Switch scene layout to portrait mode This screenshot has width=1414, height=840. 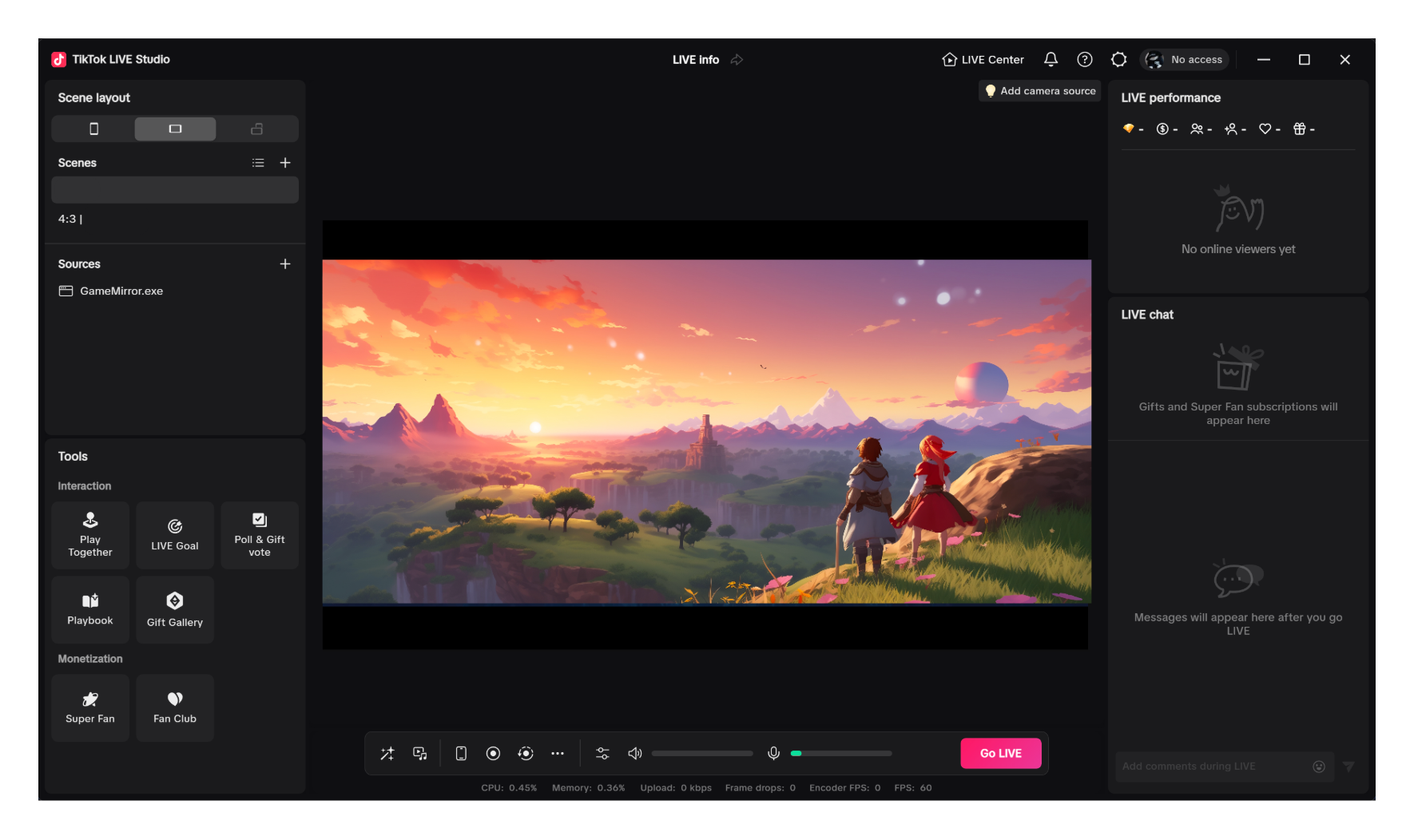click(x=93, y=129)
